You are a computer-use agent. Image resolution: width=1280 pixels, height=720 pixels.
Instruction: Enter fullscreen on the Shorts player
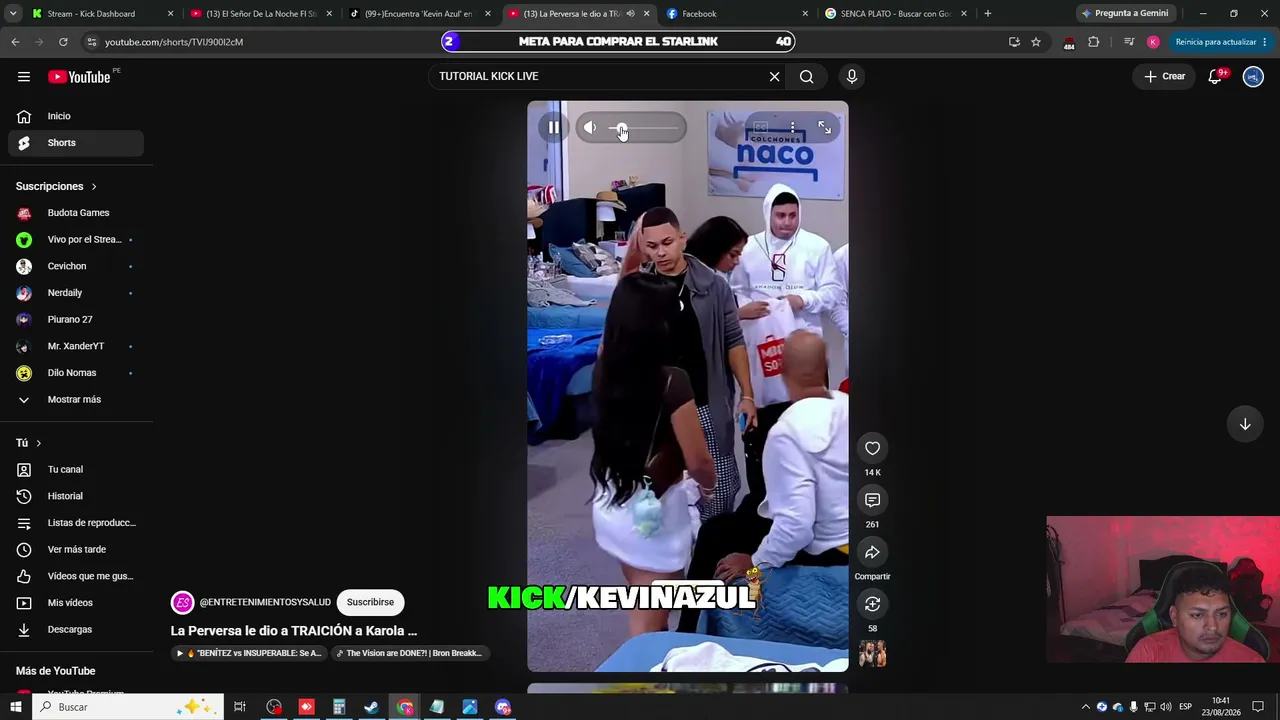pyautogui.click(x=824, y=127)
